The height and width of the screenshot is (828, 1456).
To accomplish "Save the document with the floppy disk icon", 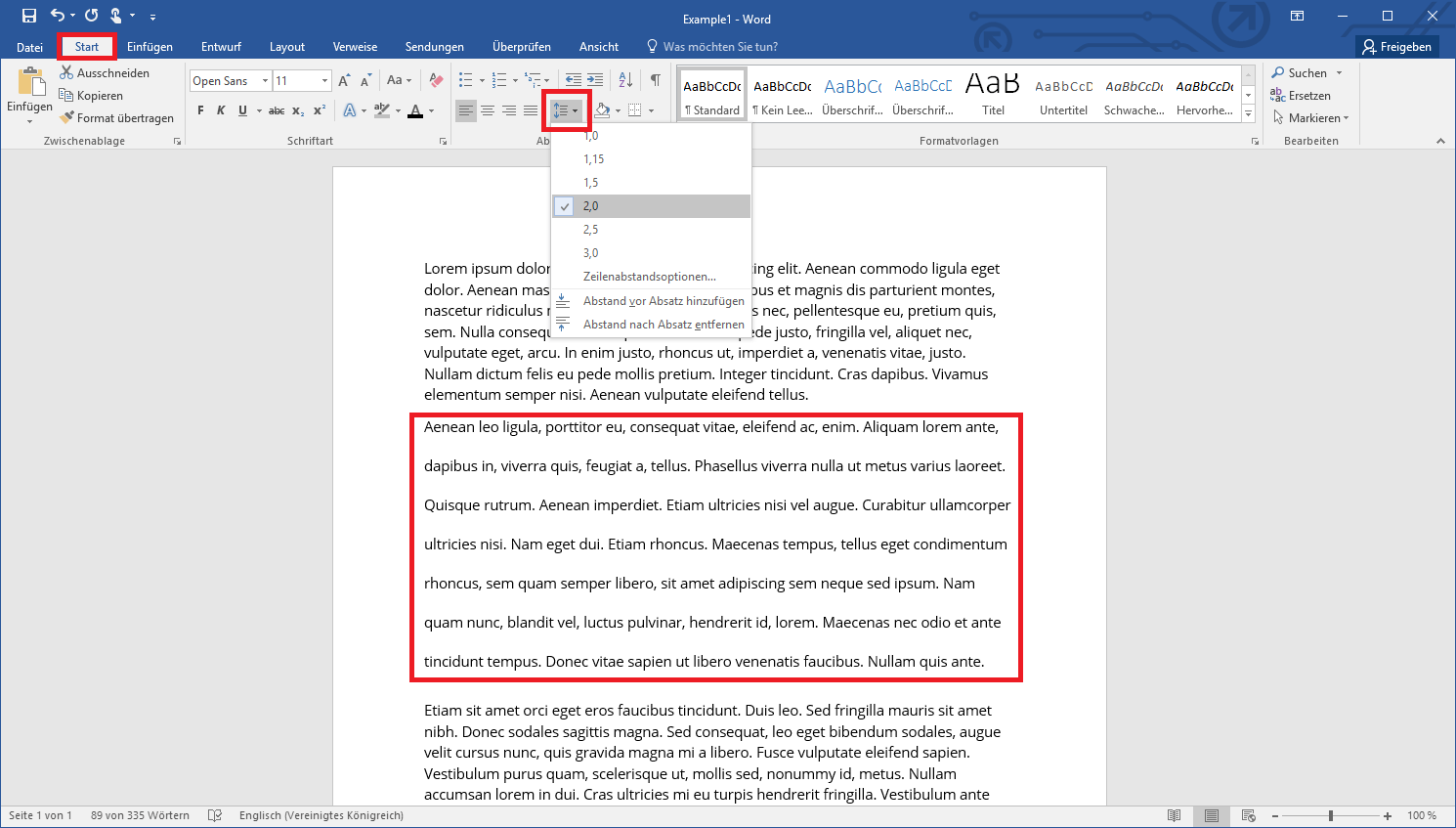I will (29, 16).
